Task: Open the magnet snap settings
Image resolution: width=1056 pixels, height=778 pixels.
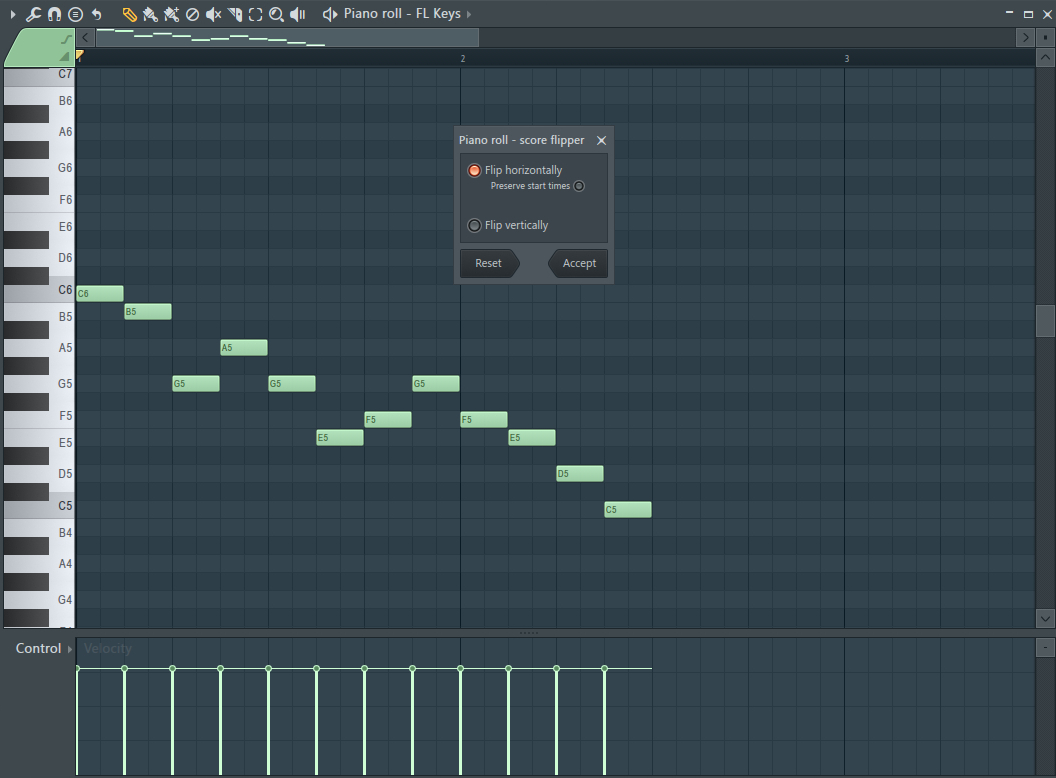Action: click(x=55, y=14)
